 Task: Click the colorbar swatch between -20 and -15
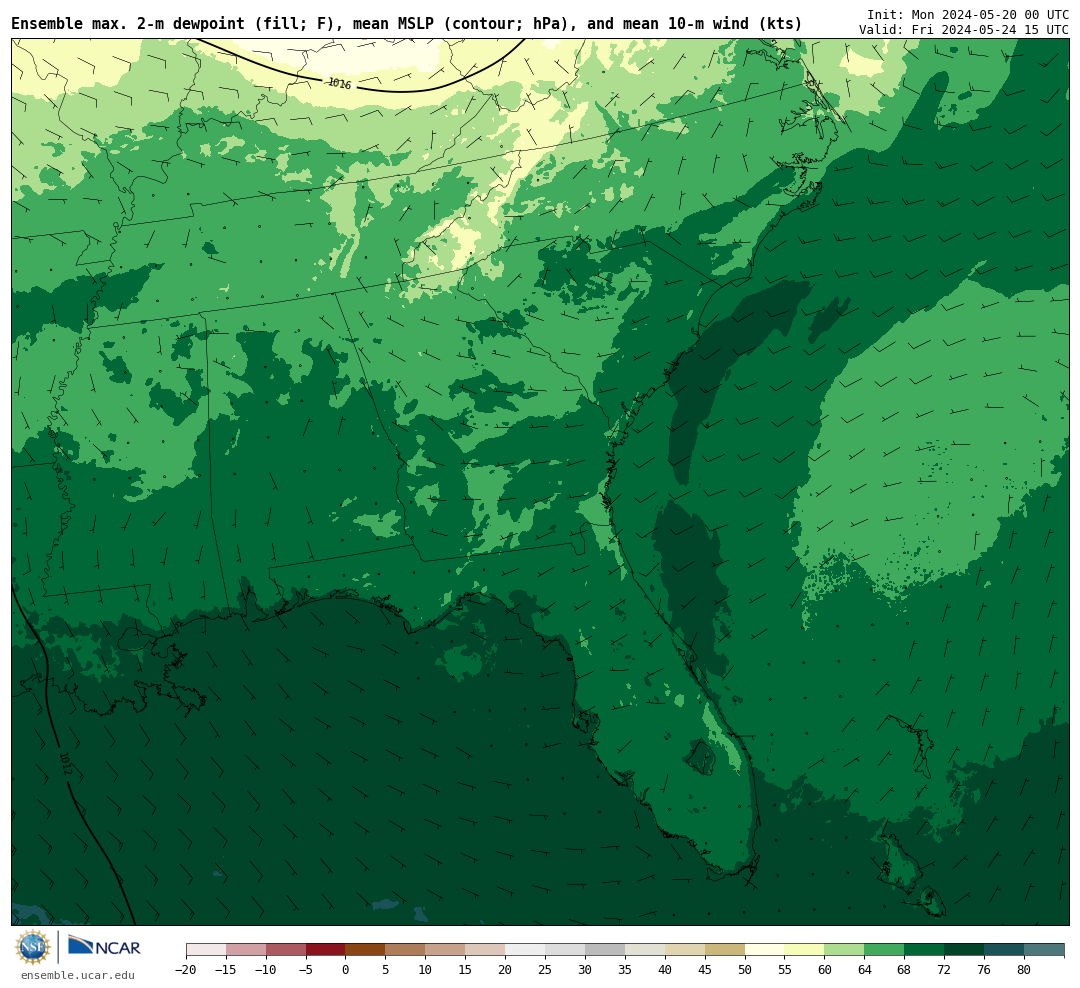(x=206, y=950)
